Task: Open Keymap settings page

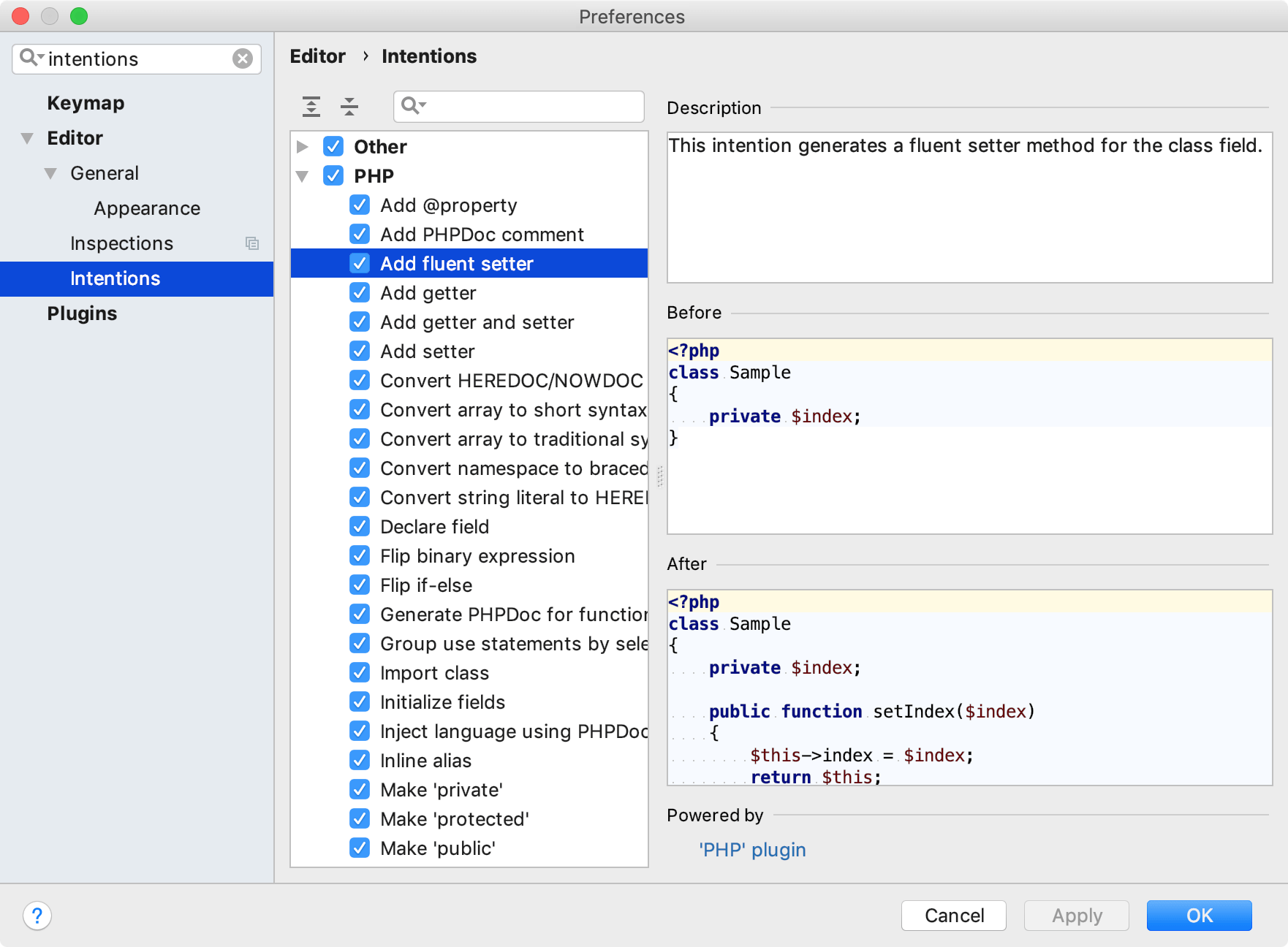Action: pos(86,103)
